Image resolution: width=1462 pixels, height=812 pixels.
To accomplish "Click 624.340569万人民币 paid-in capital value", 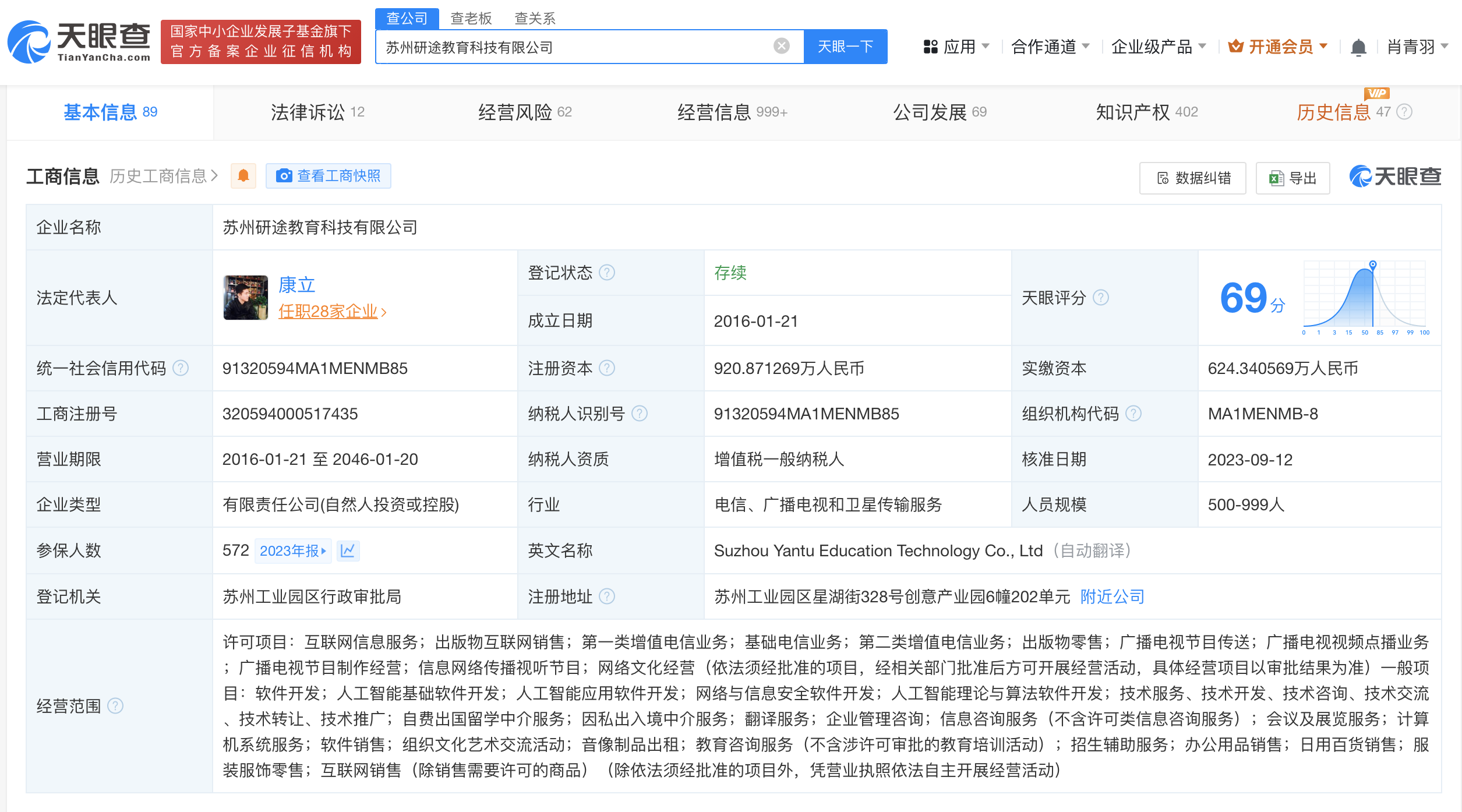I will [x=1283, y=368].
